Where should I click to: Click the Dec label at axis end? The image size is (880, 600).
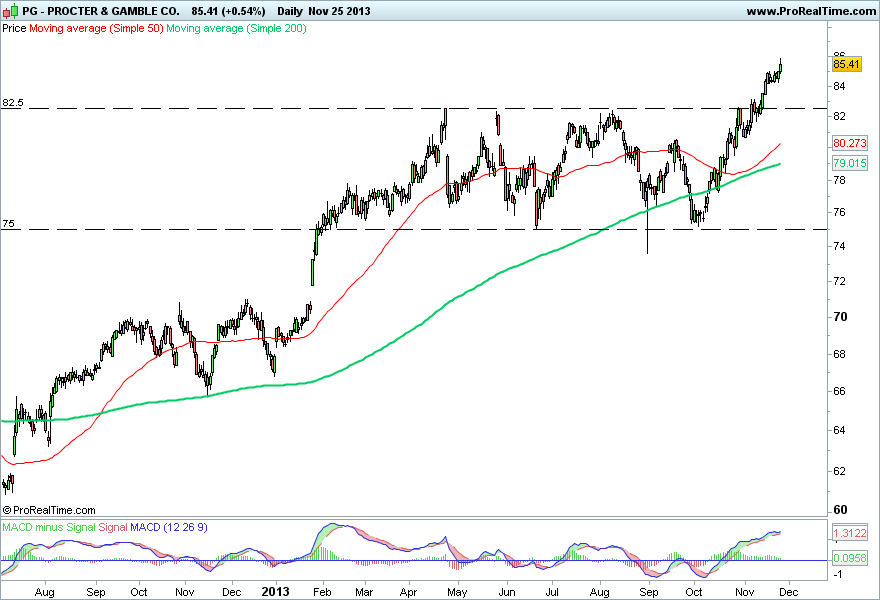(x=789, y=592)
